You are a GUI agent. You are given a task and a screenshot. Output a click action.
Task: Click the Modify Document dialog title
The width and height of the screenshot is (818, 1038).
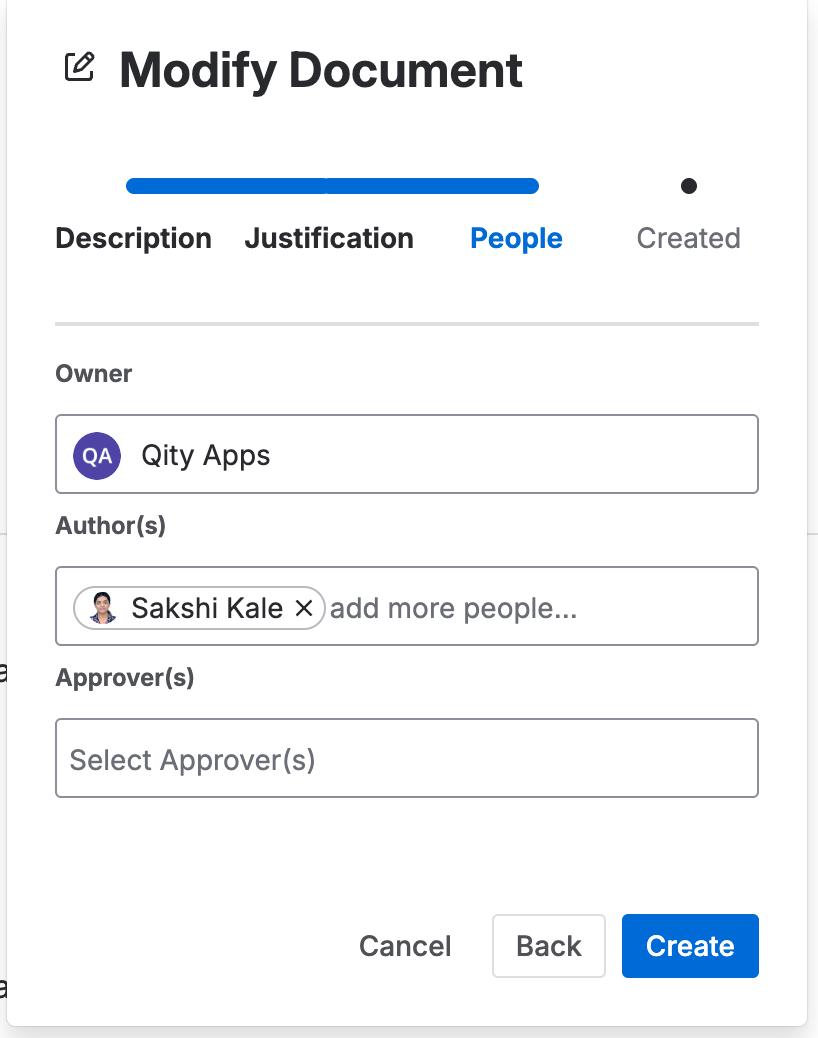[x=321, y=70]
